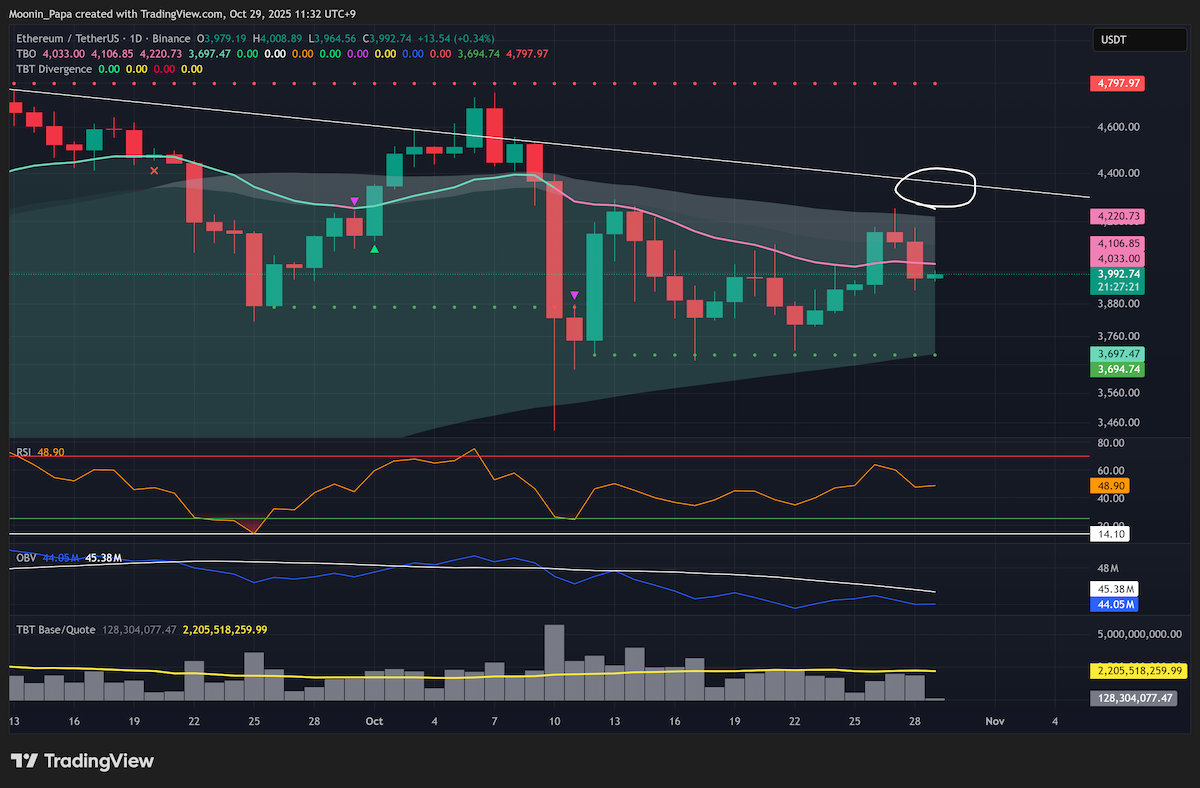The image size is (1200, 788).
Task: Click the 80.00 RSI scale value
Action: tap(1111, 443)
